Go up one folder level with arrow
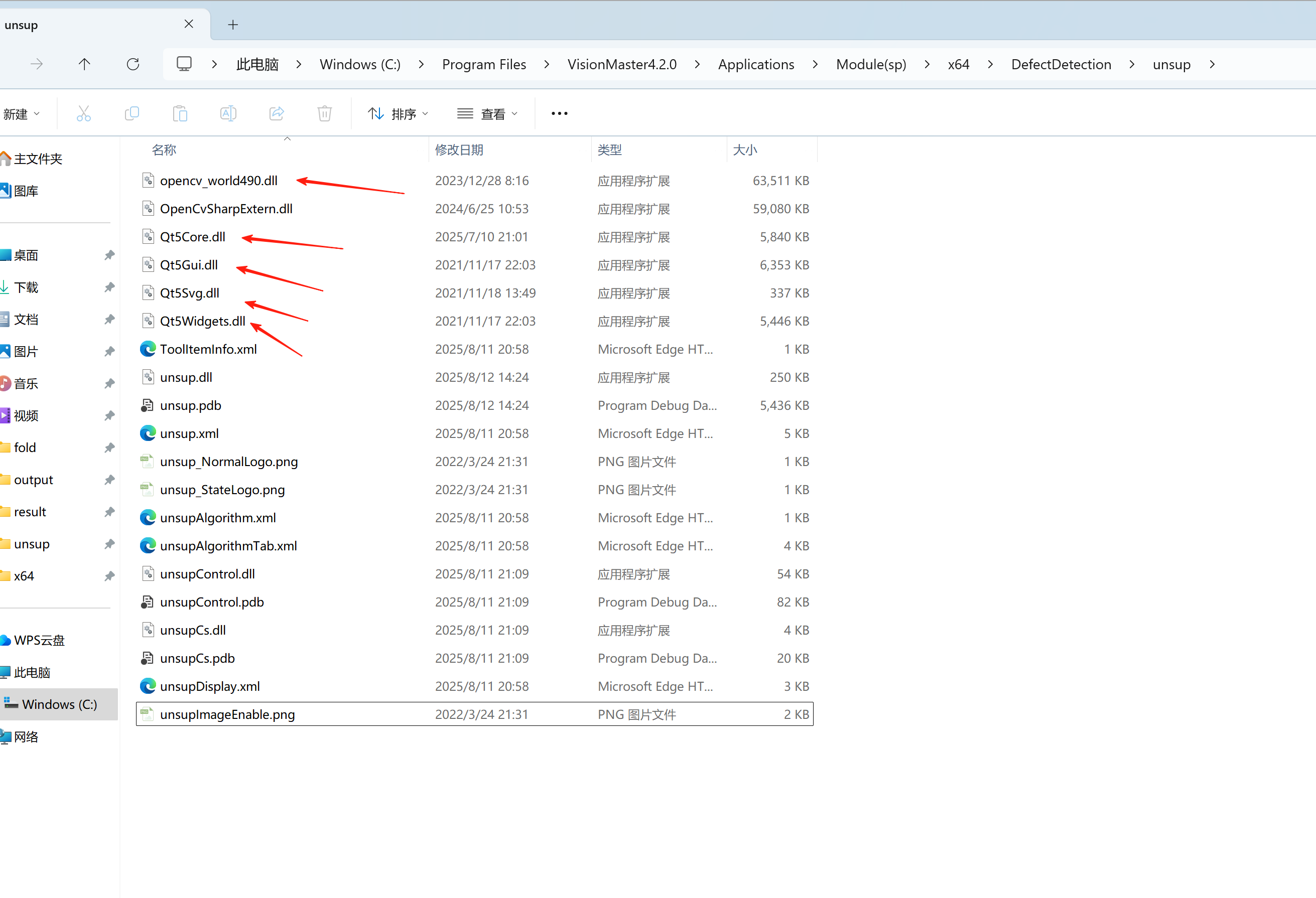 (x=84, y=65)
